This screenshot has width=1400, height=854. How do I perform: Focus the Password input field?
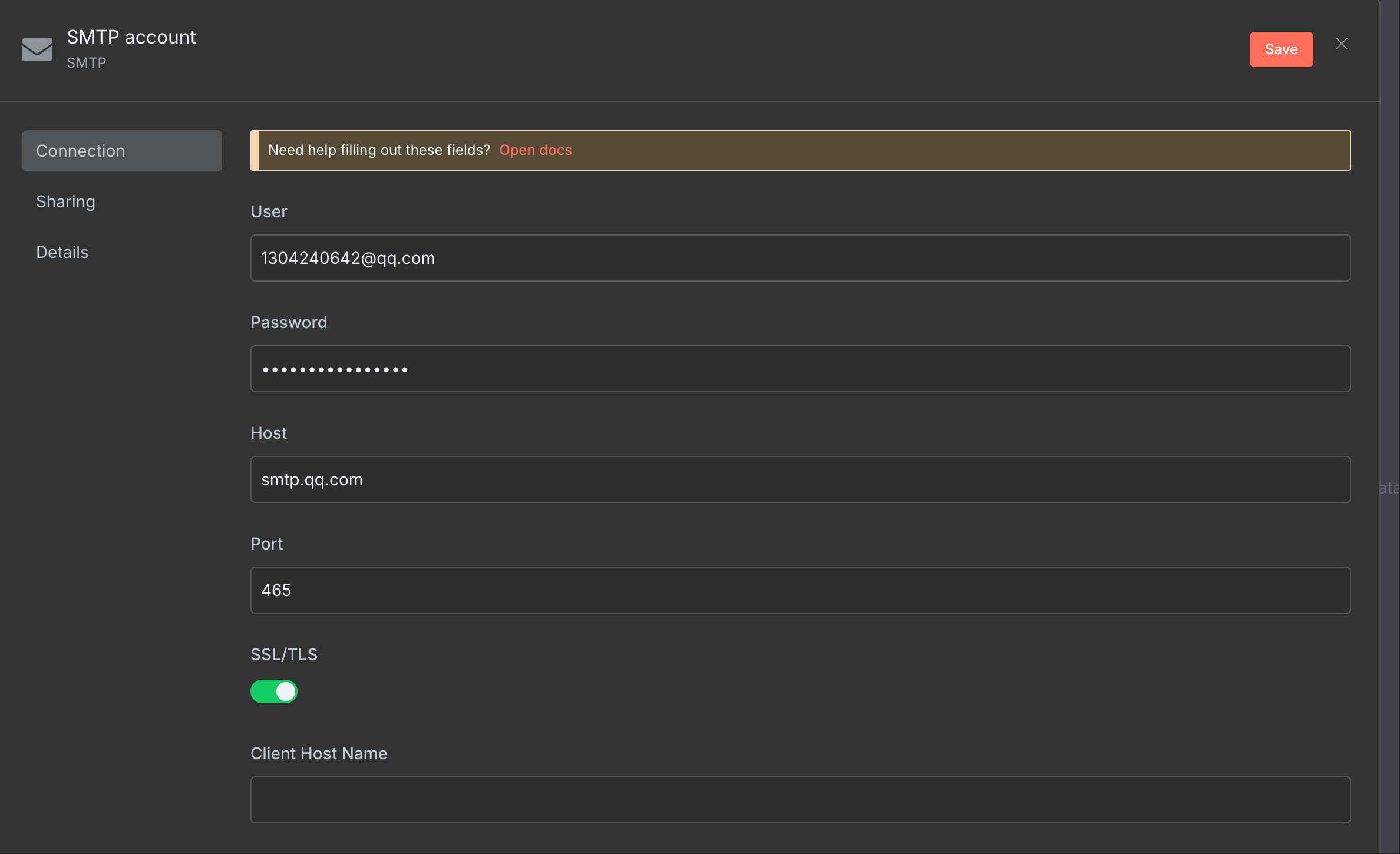(x=800, y=369)
